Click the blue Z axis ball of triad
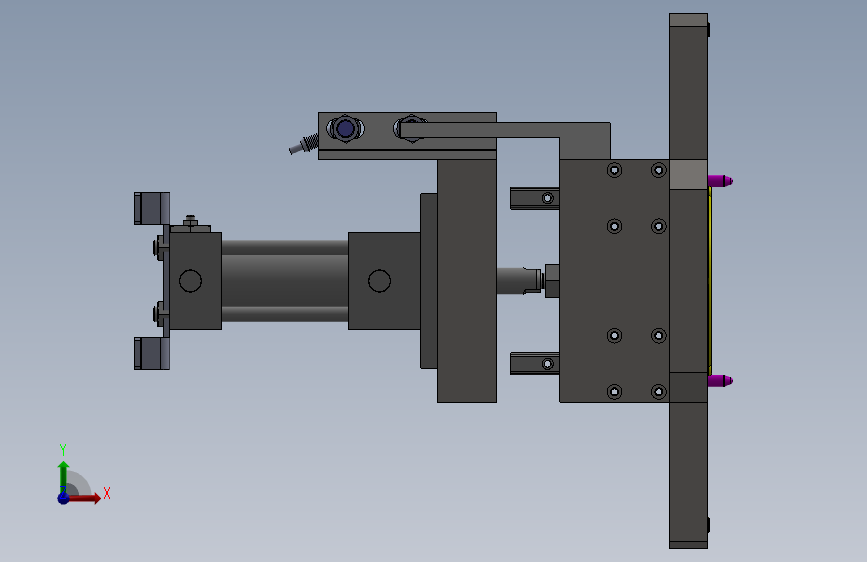867x562 pixels. pyautogui.click(x=63, y=498)
